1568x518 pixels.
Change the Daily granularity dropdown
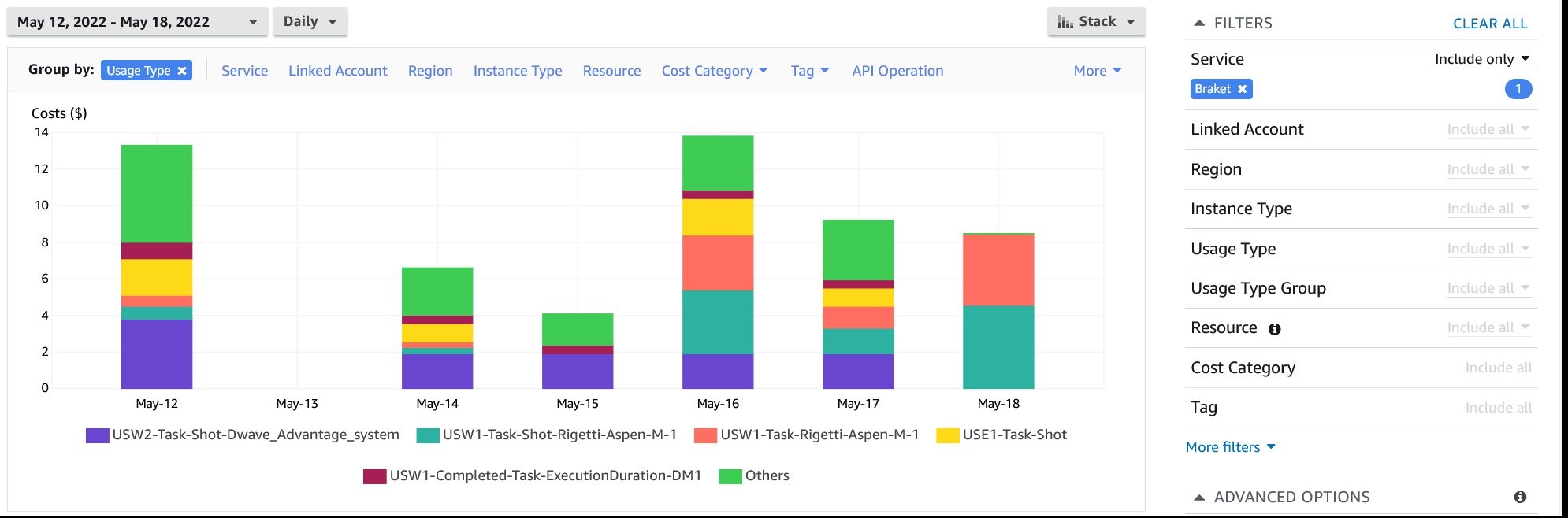pos(310,22)
